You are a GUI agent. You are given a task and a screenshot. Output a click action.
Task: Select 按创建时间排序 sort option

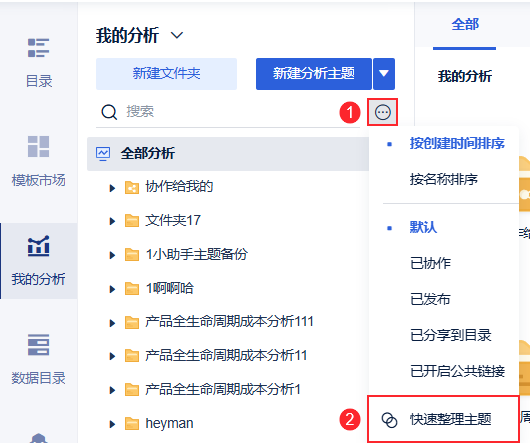pyautogui.click(x=457, y=143)
